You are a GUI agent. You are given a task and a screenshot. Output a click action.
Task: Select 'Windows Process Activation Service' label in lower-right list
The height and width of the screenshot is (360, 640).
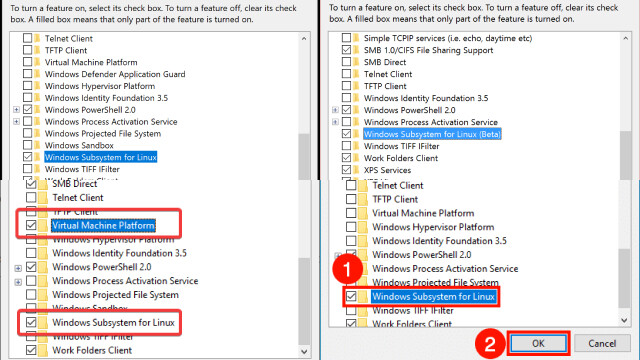pyautogui.click(x=445, y=269)
